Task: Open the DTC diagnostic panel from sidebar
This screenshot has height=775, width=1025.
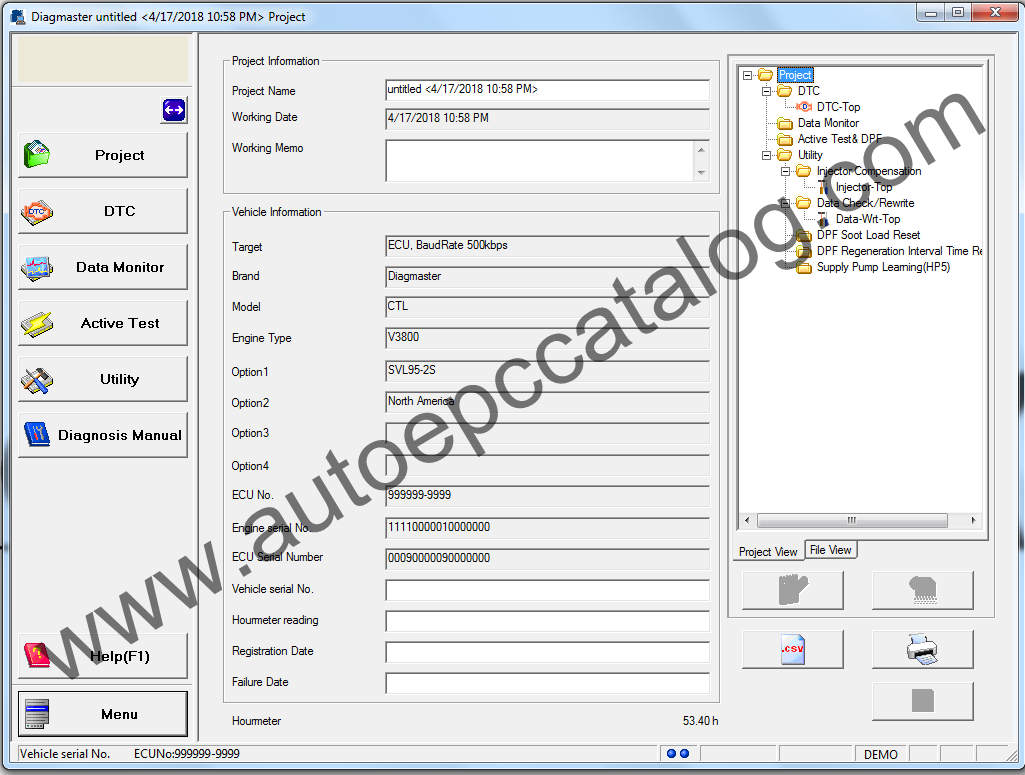Action: click(102, 210)
